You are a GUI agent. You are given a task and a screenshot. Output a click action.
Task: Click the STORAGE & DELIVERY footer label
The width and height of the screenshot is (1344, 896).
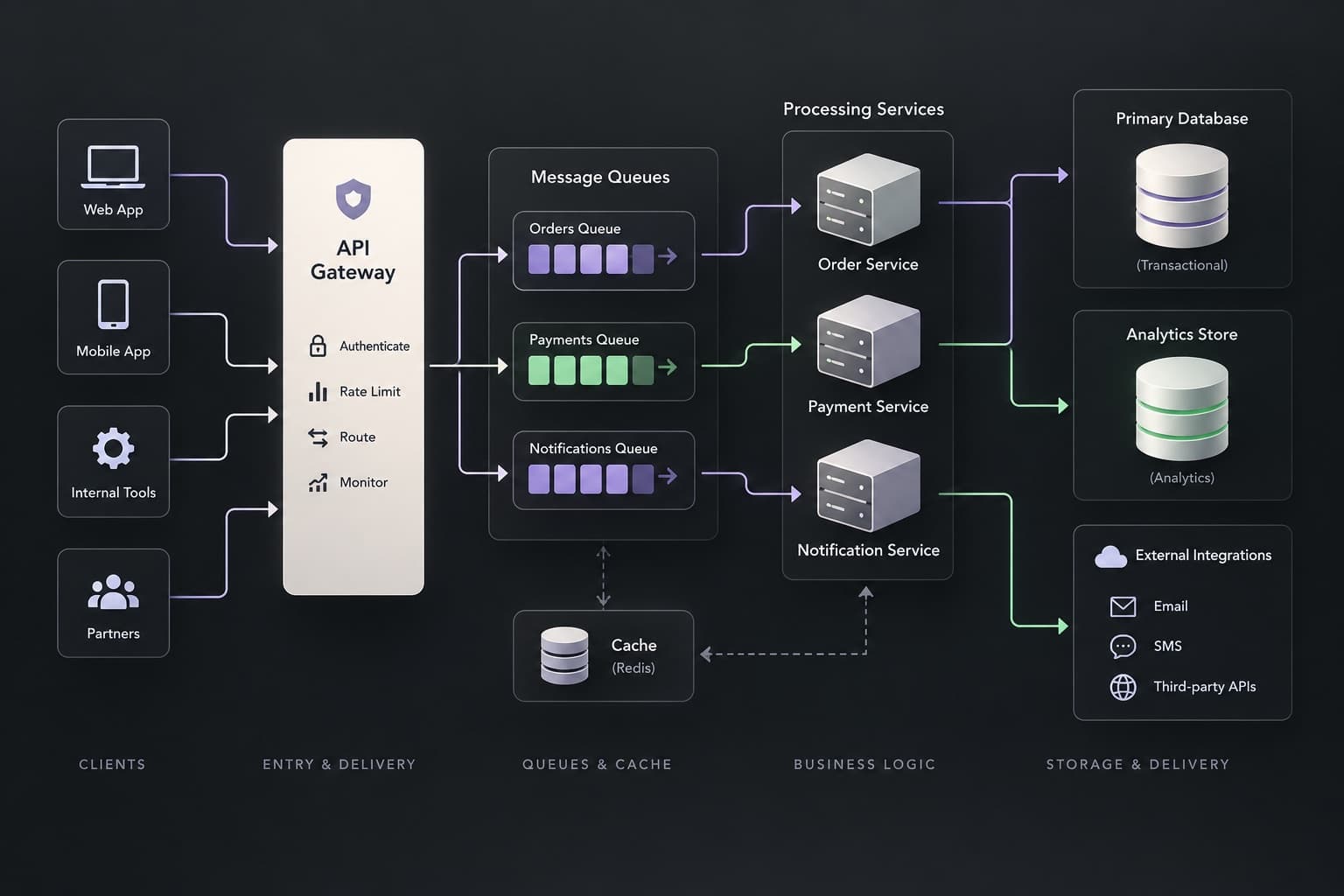(x=1137, y=764)
